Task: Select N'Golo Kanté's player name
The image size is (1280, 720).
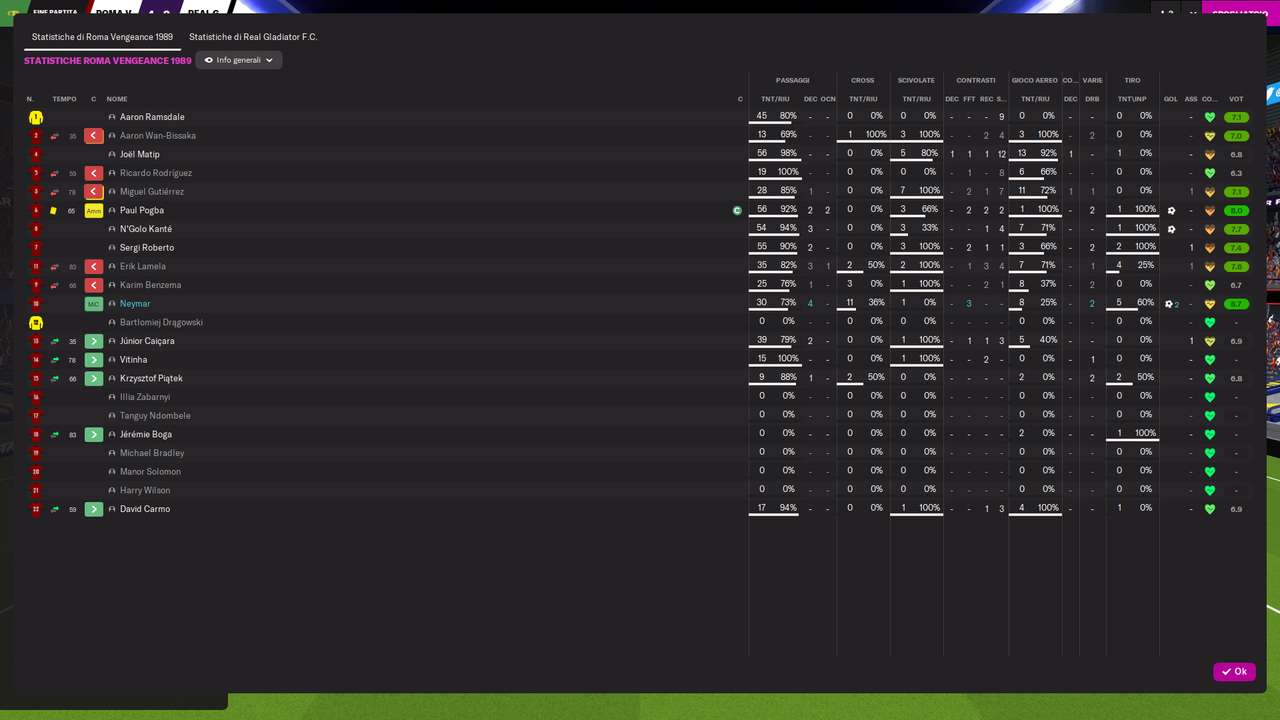Action: point(146,229)
